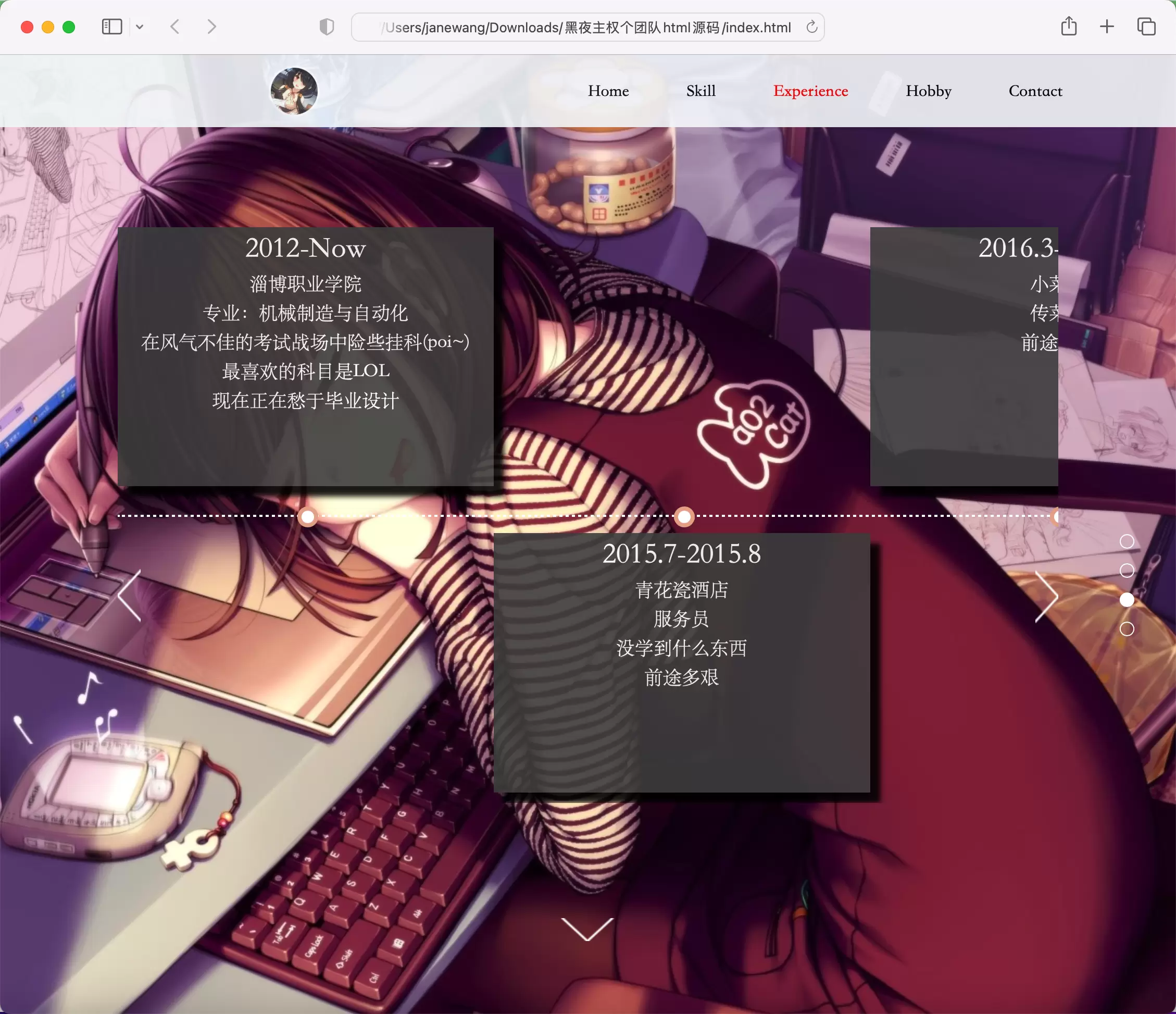Open the Contact section page
Viewport: 1176px width, 1014px height.
pyautogui.click(x=1035, y=90)
